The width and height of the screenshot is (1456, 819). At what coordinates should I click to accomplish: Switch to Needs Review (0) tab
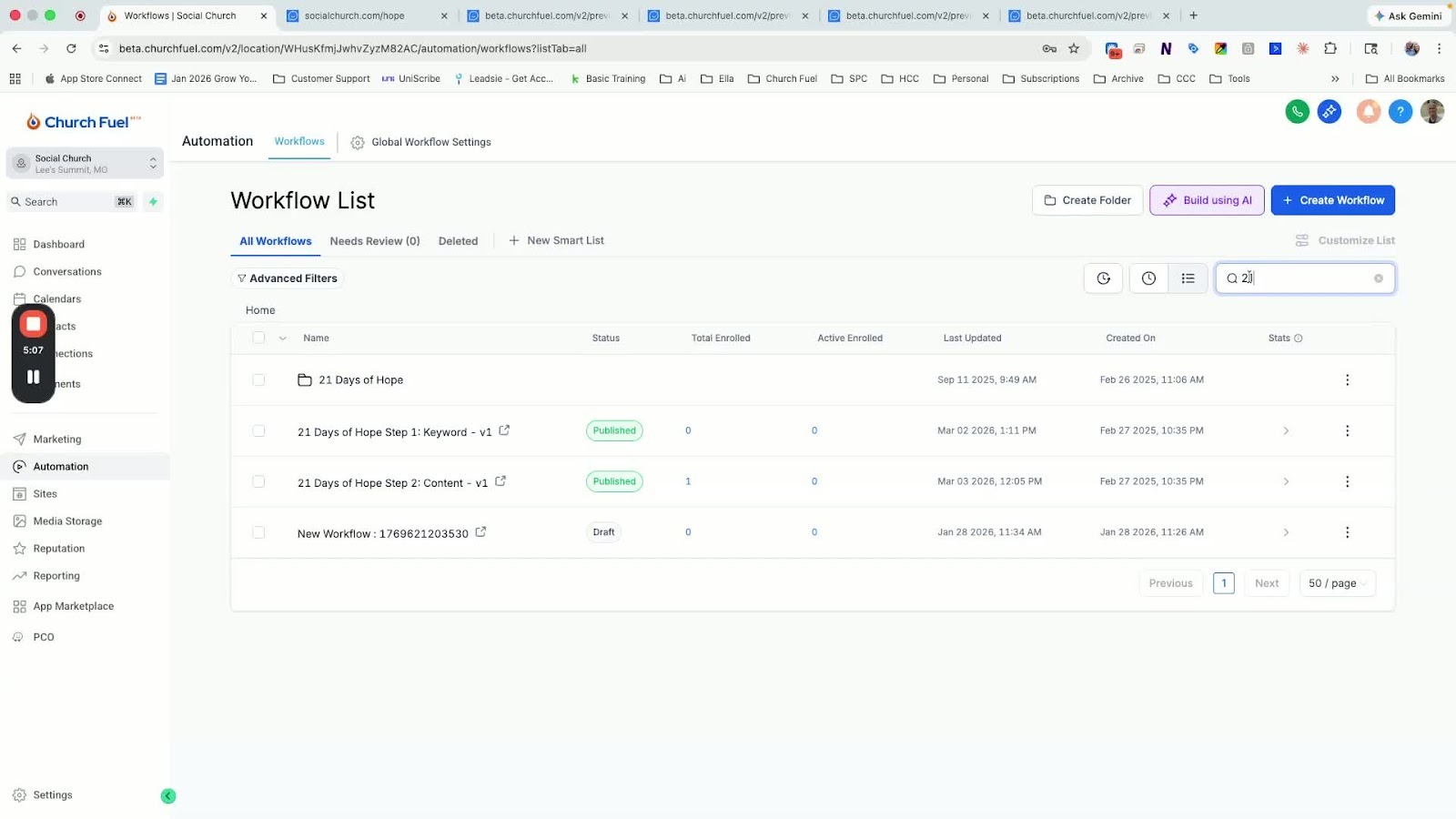tap(375, 241)
